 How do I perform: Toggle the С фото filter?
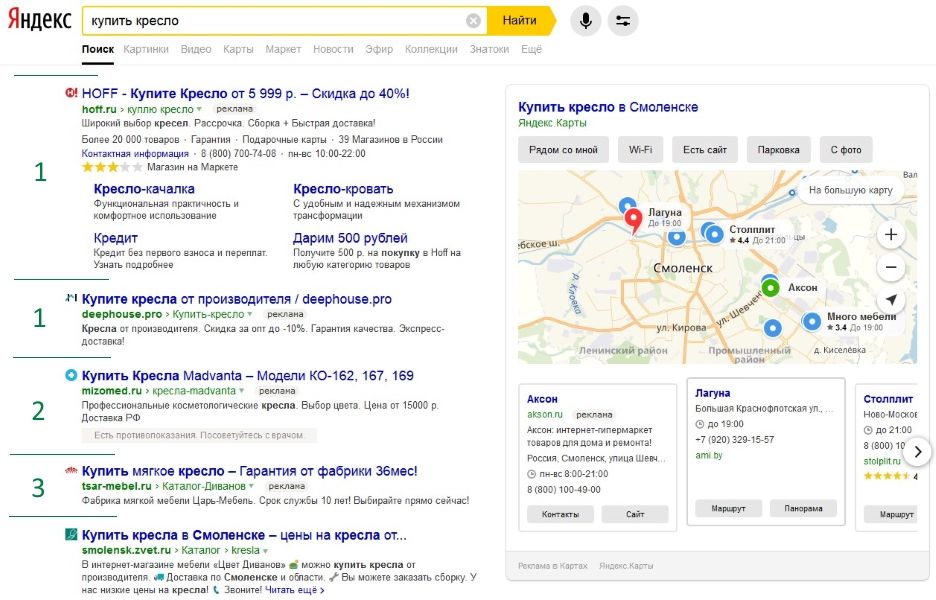click(846, 150)
